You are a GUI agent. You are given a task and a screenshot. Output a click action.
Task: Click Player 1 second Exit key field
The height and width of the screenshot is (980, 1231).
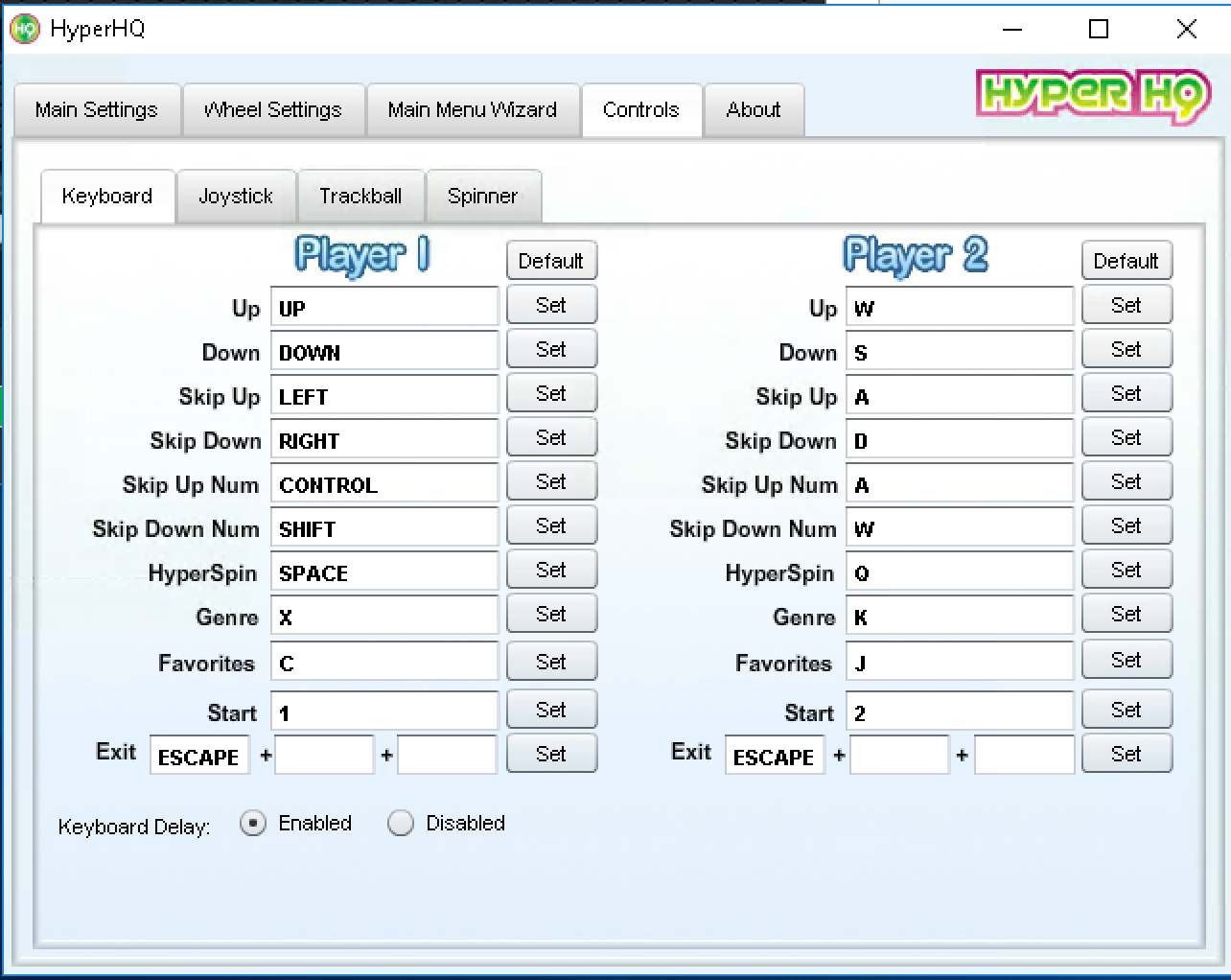point(324,756)
